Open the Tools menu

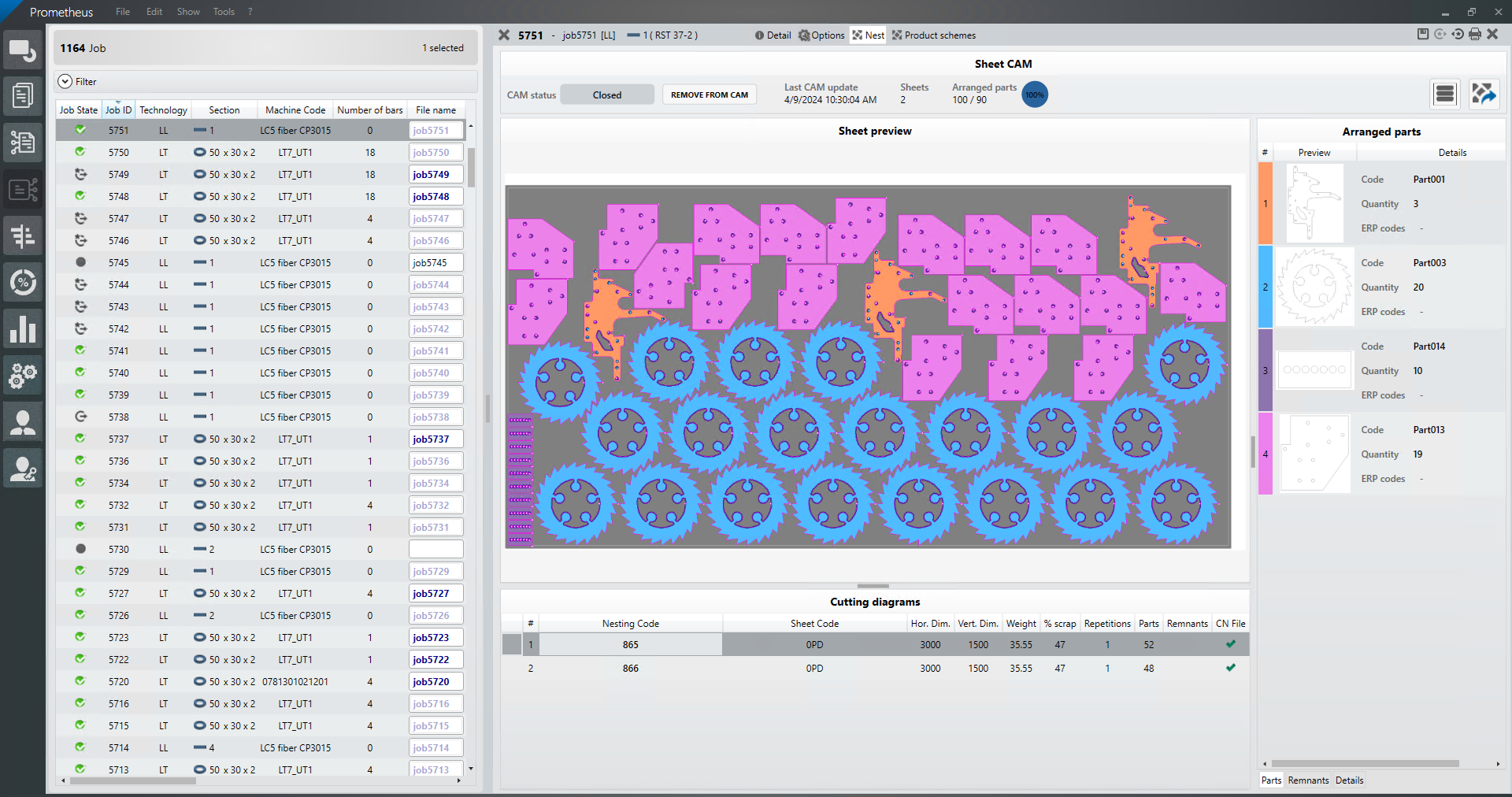click(x=223, y=11)
